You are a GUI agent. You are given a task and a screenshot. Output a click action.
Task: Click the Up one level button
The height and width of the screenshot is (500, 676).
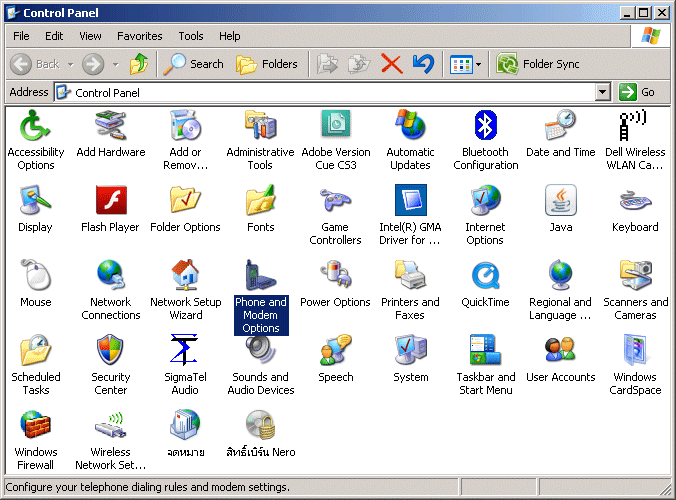139,64
